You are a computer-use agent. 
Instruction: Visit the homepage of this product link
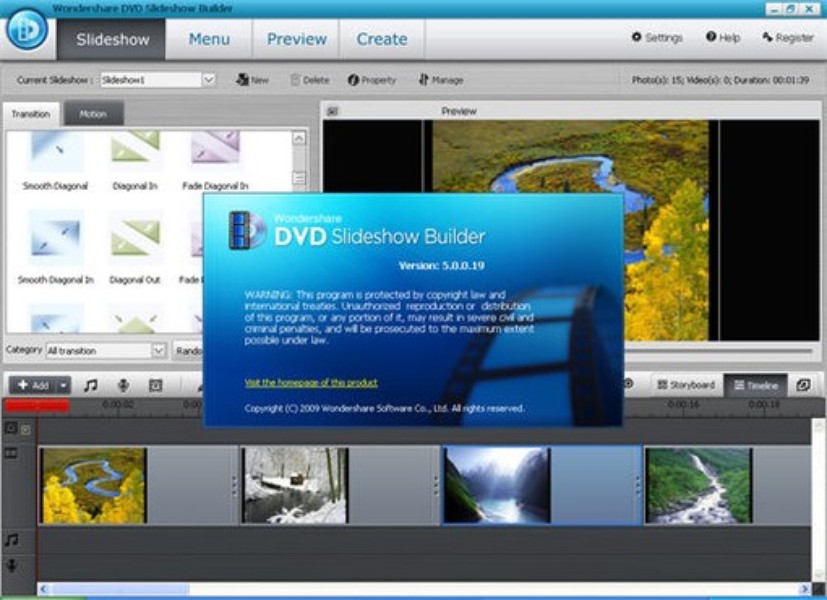click(311, 383)
